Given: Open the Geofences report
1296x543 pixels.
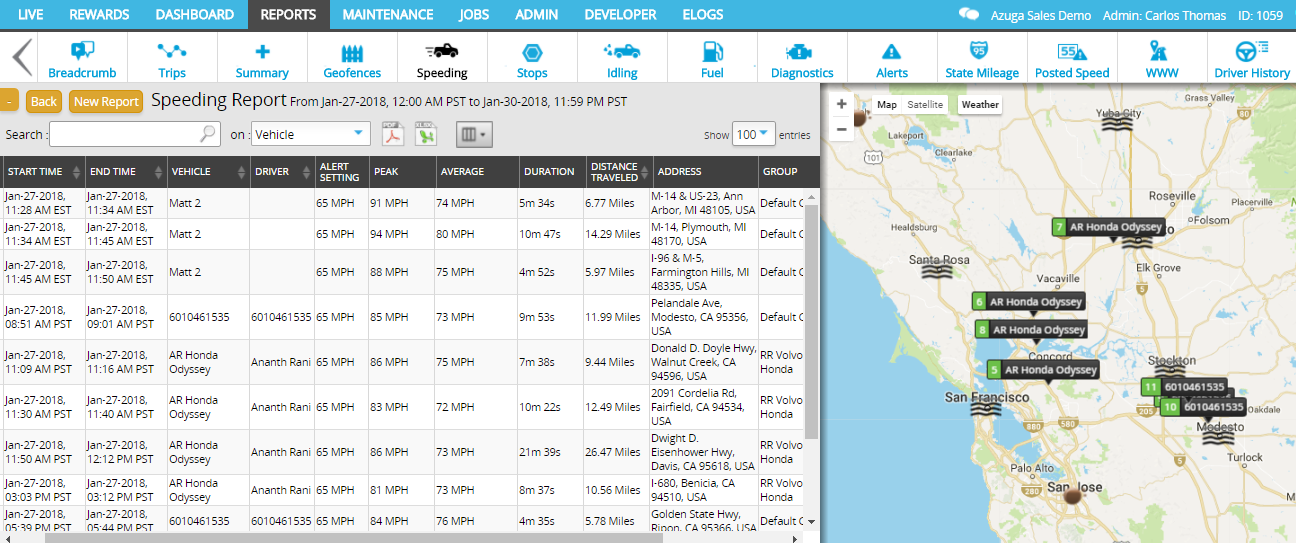Looking at the screenshot, I should pyautogui.click(x=352, y=59).
